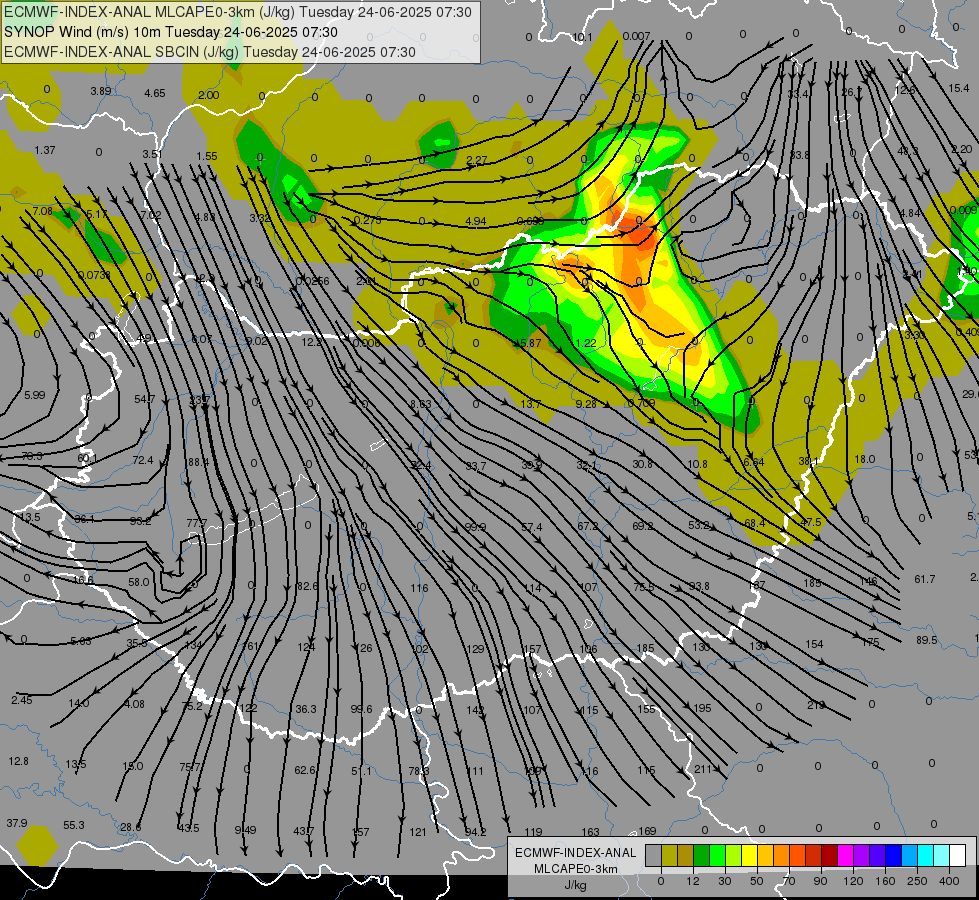Click the map value 57.4
This screenshot has height=900, width=979.
pyautogui.click(x=531, y=527)
